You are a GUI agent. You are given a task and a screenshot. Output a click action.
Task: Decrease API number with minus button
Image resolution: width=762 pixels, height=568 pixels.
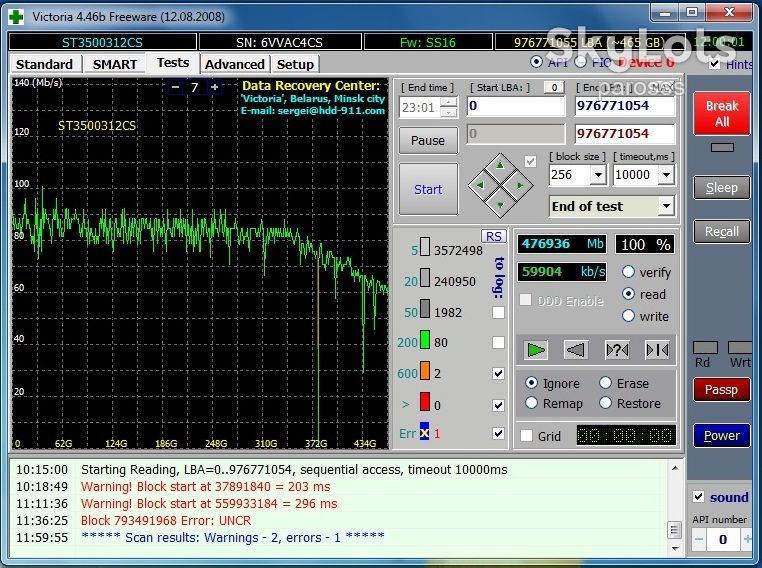tap(698, 539)
